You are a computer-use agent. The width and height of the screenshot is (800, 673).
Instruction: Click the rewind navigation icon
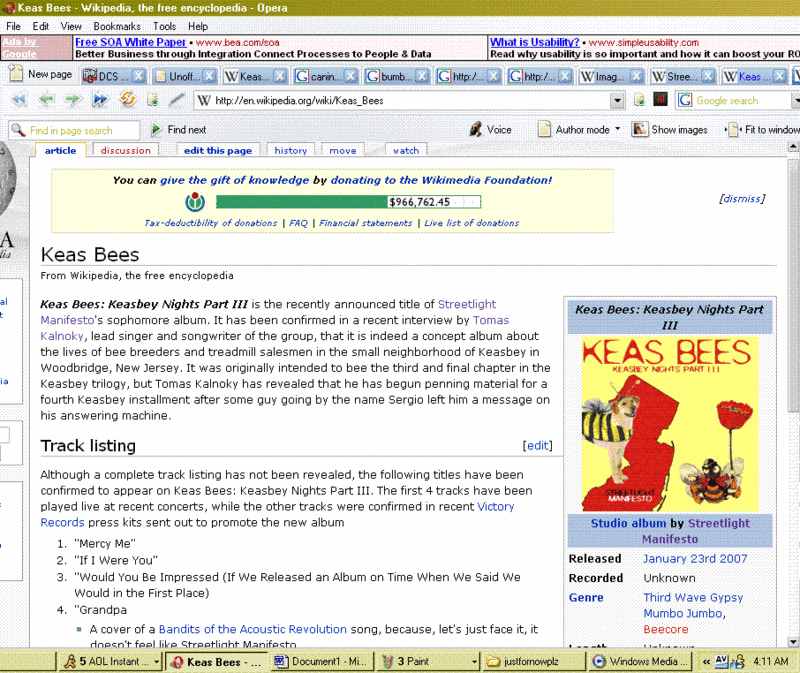[x=19, y=99]
